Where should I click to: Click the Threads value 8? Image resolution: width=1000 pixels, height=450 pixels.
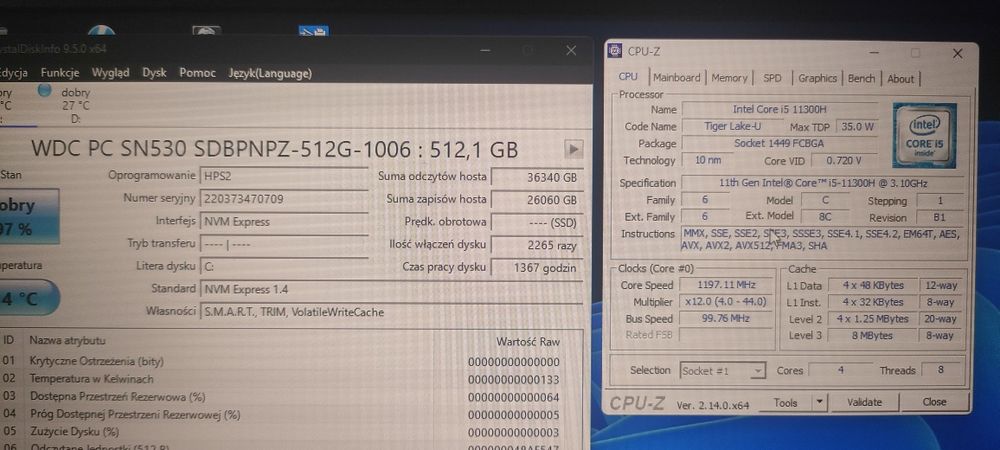pyautogui.click(x=941, y=370)
